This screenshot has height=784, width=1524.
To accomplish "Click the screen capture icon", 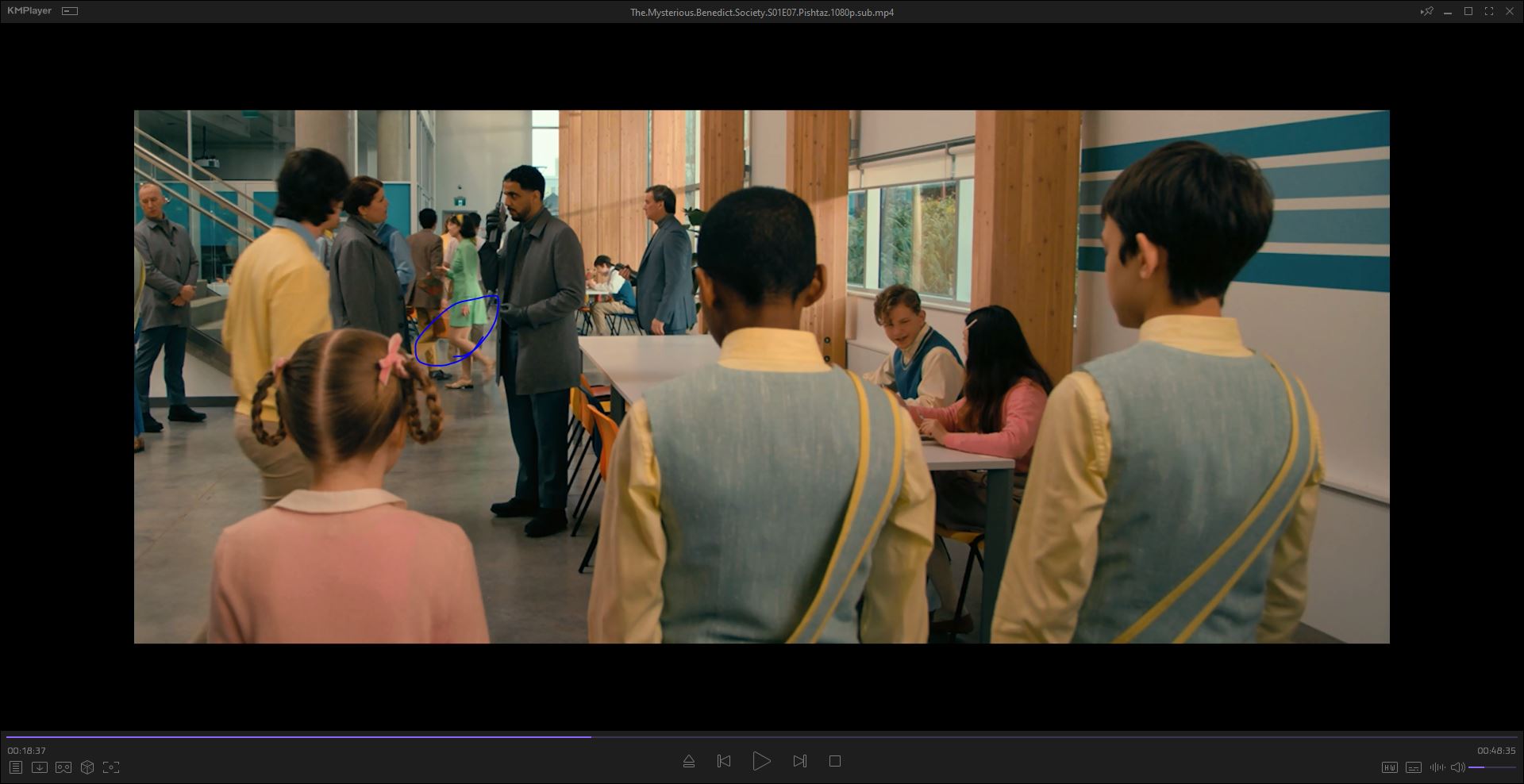I will click(111, 767).
